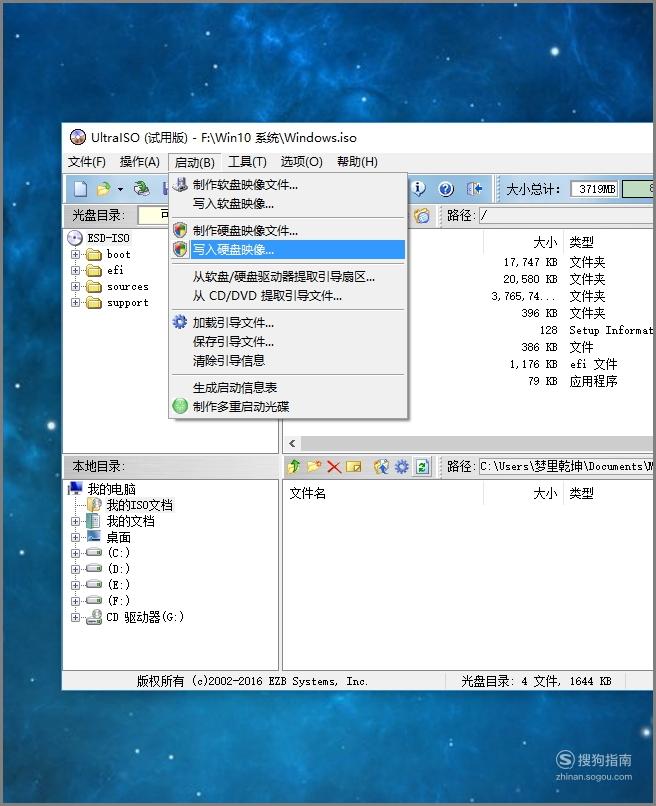656x806 pixels.
Task: Choose 制作软盘映像文件... from menu
Action: click(x=288, y=185)
